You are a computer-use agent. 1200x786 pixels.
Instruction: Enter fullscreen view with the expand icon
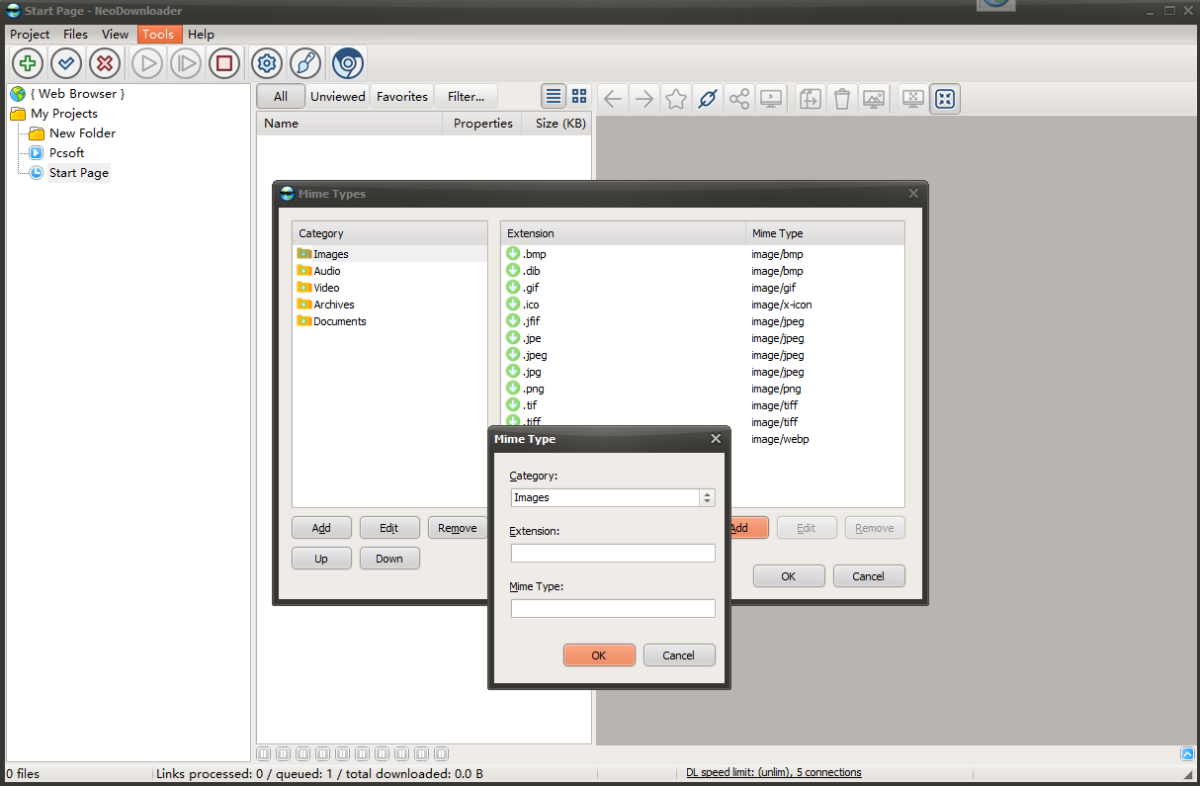(944, 98)
